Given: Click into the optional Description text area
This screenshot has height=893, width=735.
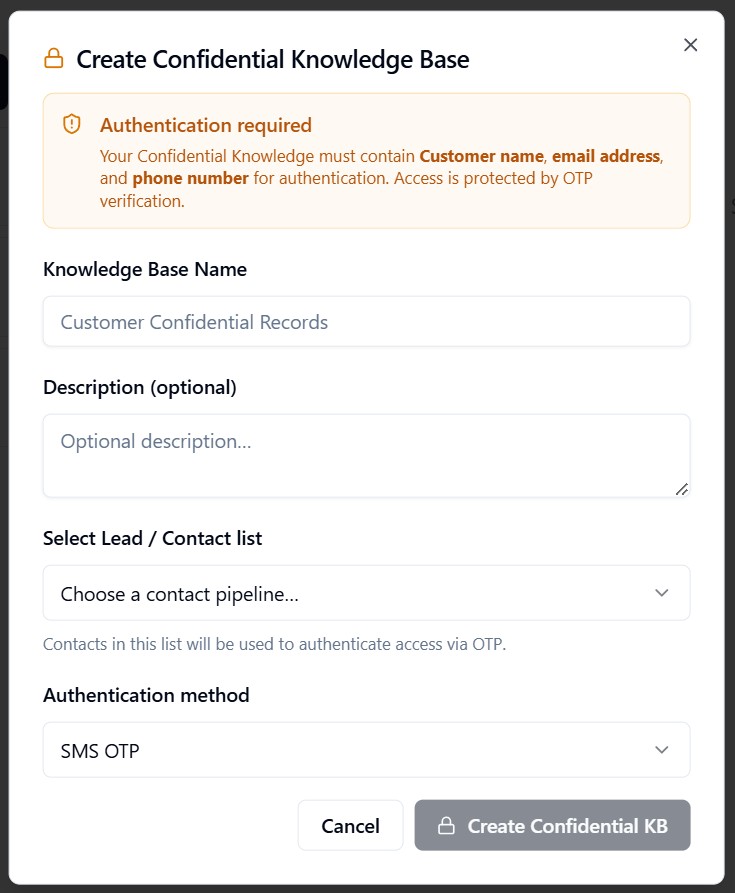Looking at the screenshot, I should [x=366, y=455].
